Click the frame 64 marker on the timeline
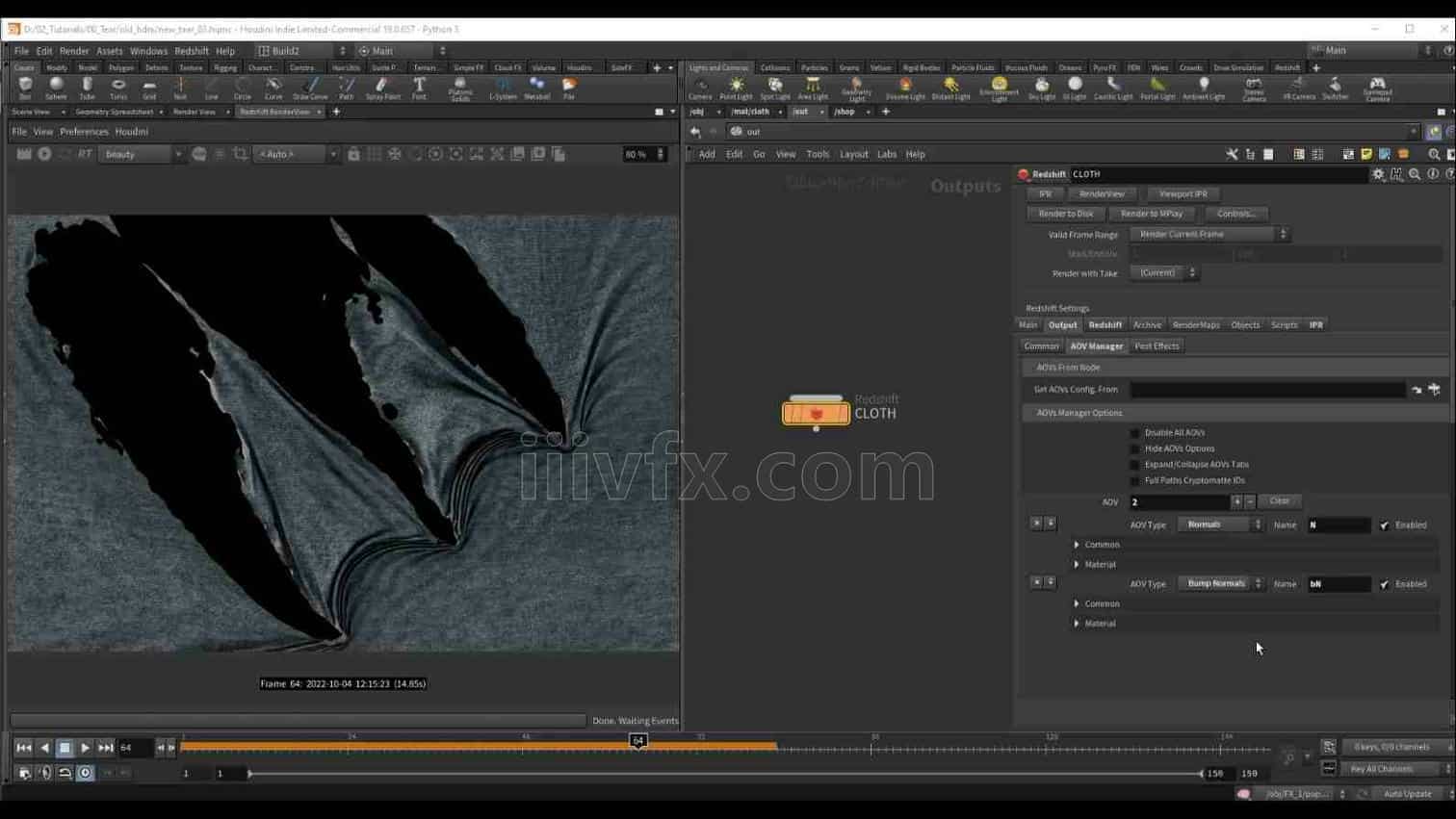1456x819 pixels. pos(637,741)
